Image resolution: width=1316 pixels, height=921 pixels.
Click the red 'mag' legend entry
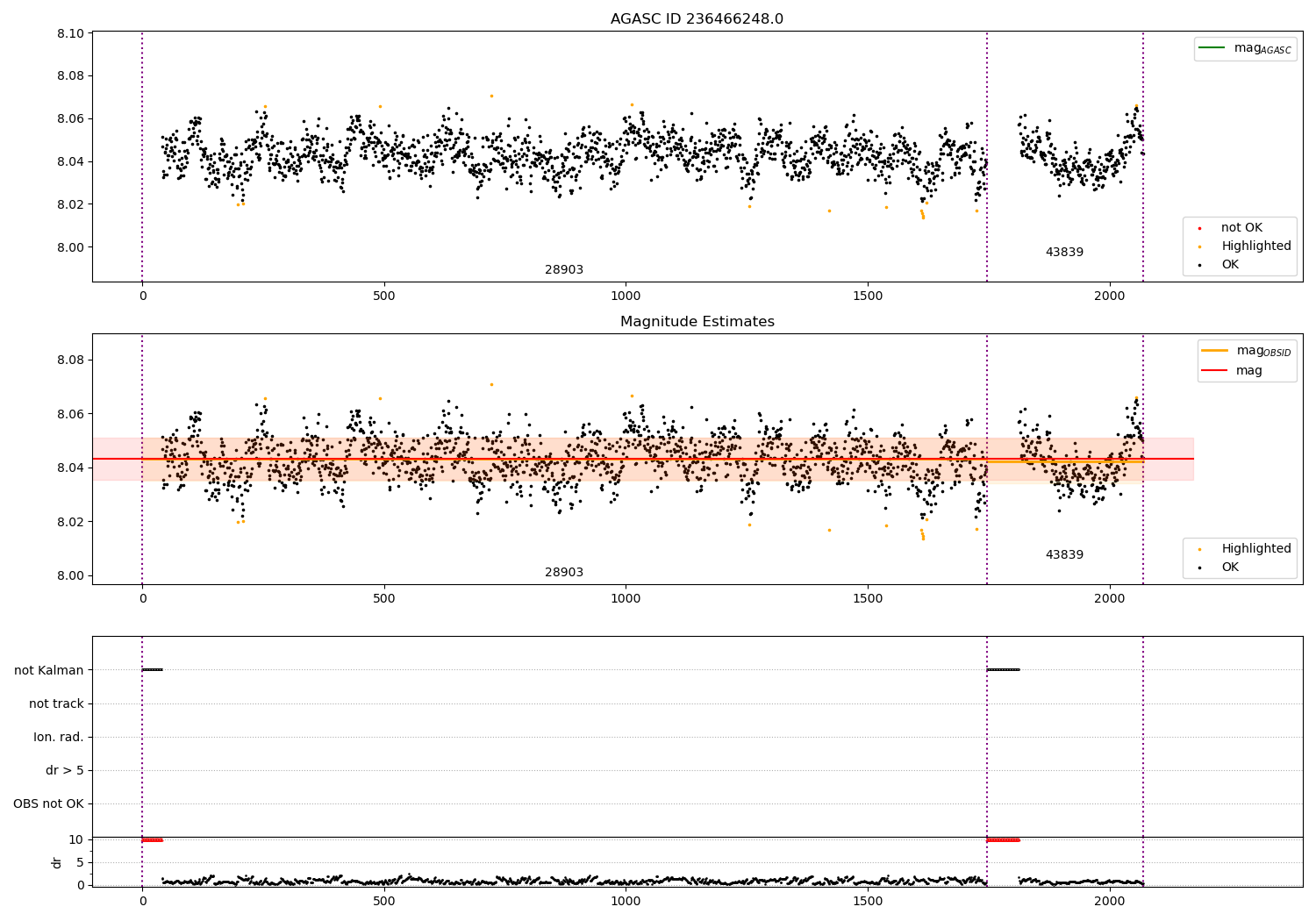(1232, 371)
